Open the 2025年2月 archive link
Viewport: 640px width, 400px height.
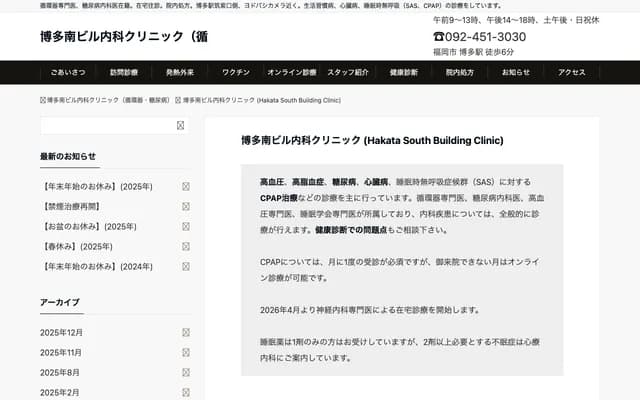pyautogui.click(x=60, y=393)
